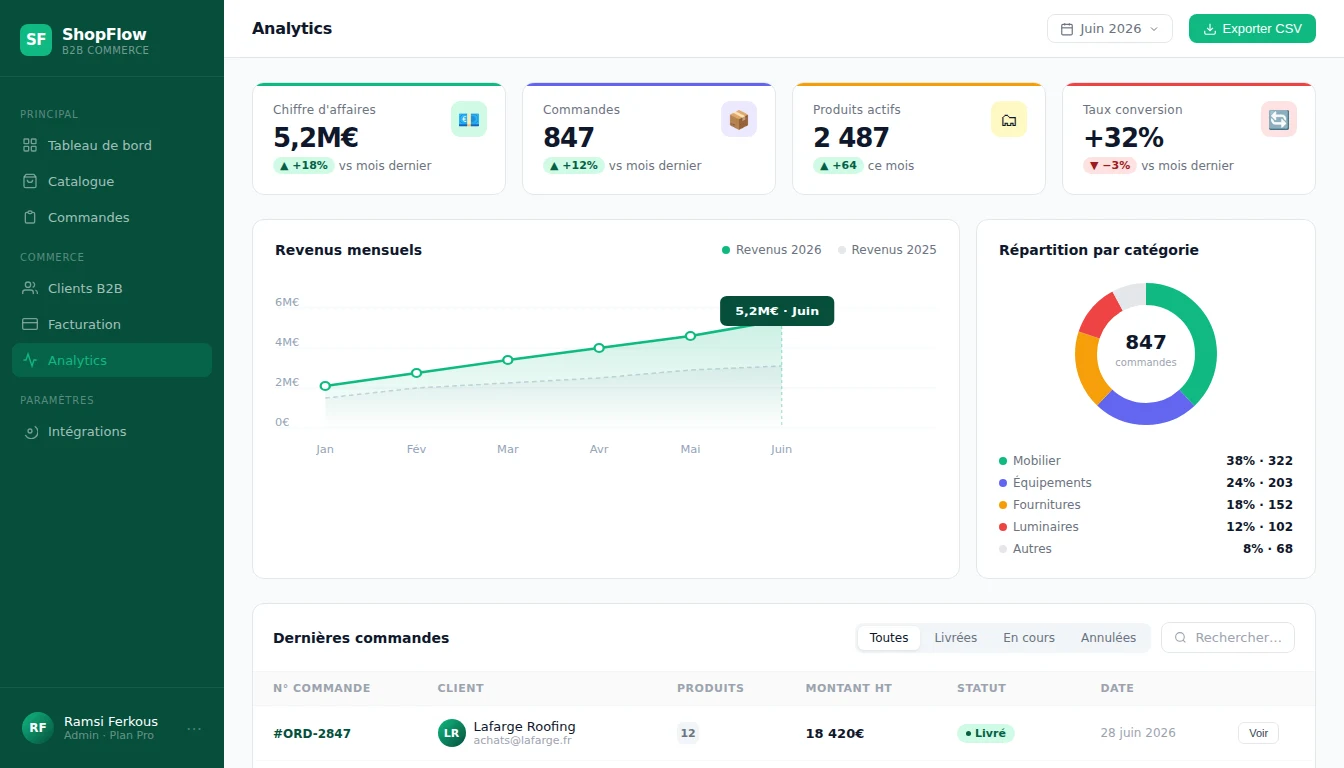Go to Tableau de bord
This screenshot has height=768, width=1344.
click(x=112, y=145)
